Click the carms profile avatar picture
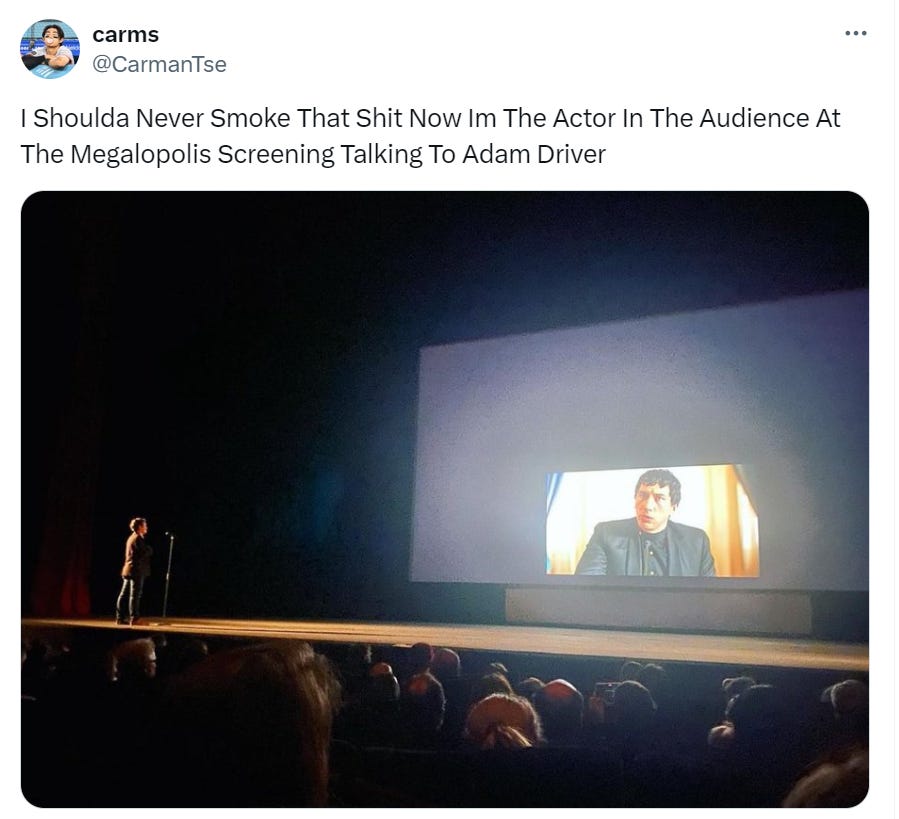The image size is (899, 819). pyautogui.click(x=50, y=49)
